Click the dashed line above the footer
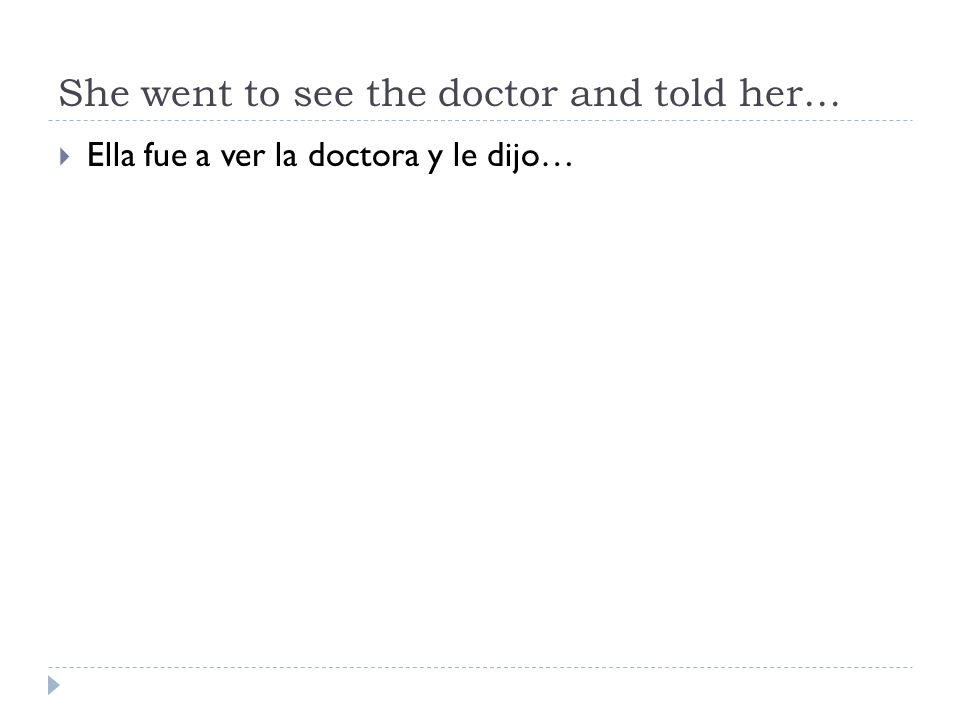Image resolution: width=960 pixels, height=720 pixels. coord(480,667)
